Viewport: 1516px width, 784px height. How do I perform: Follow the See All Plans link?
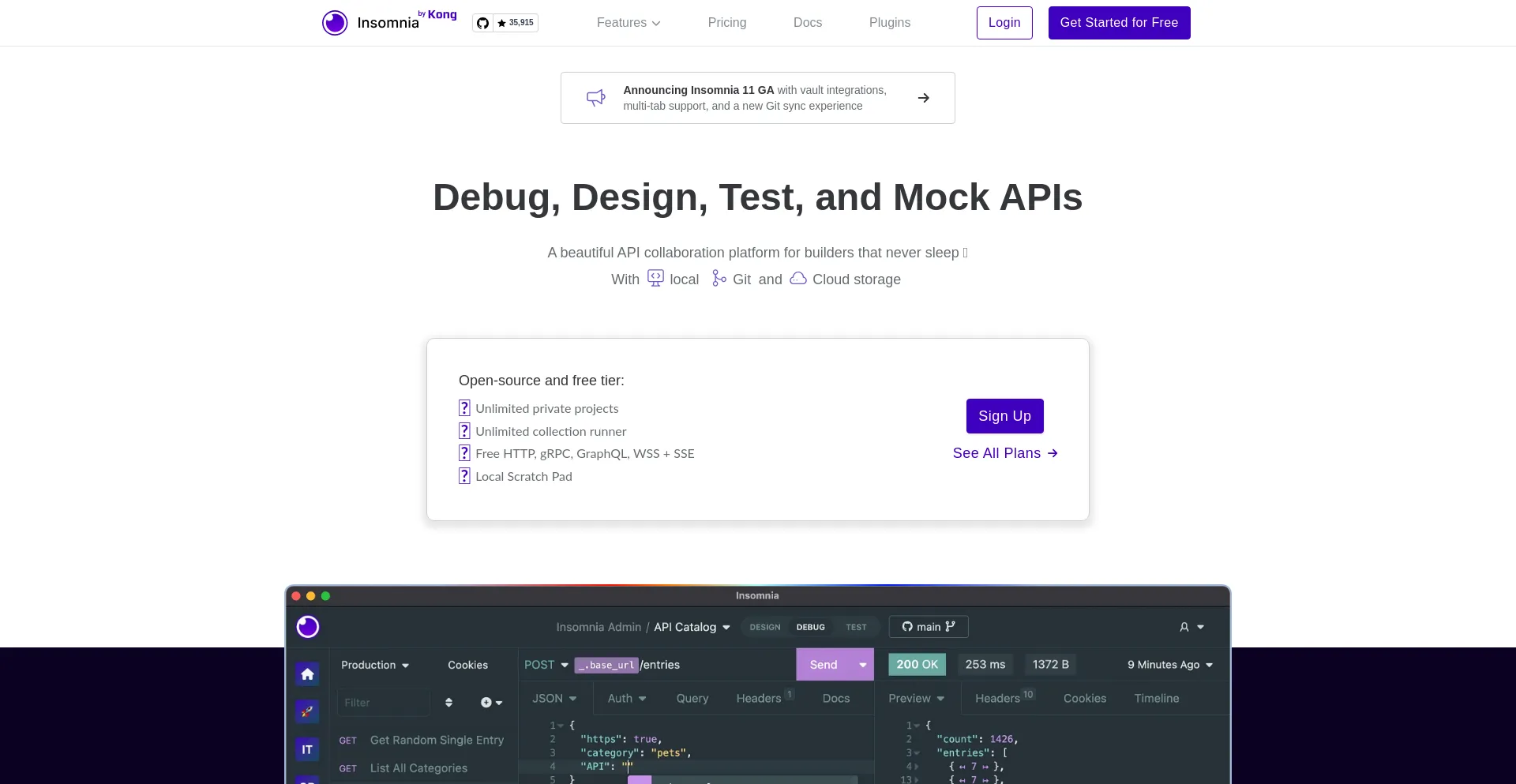click(1004, 453)
